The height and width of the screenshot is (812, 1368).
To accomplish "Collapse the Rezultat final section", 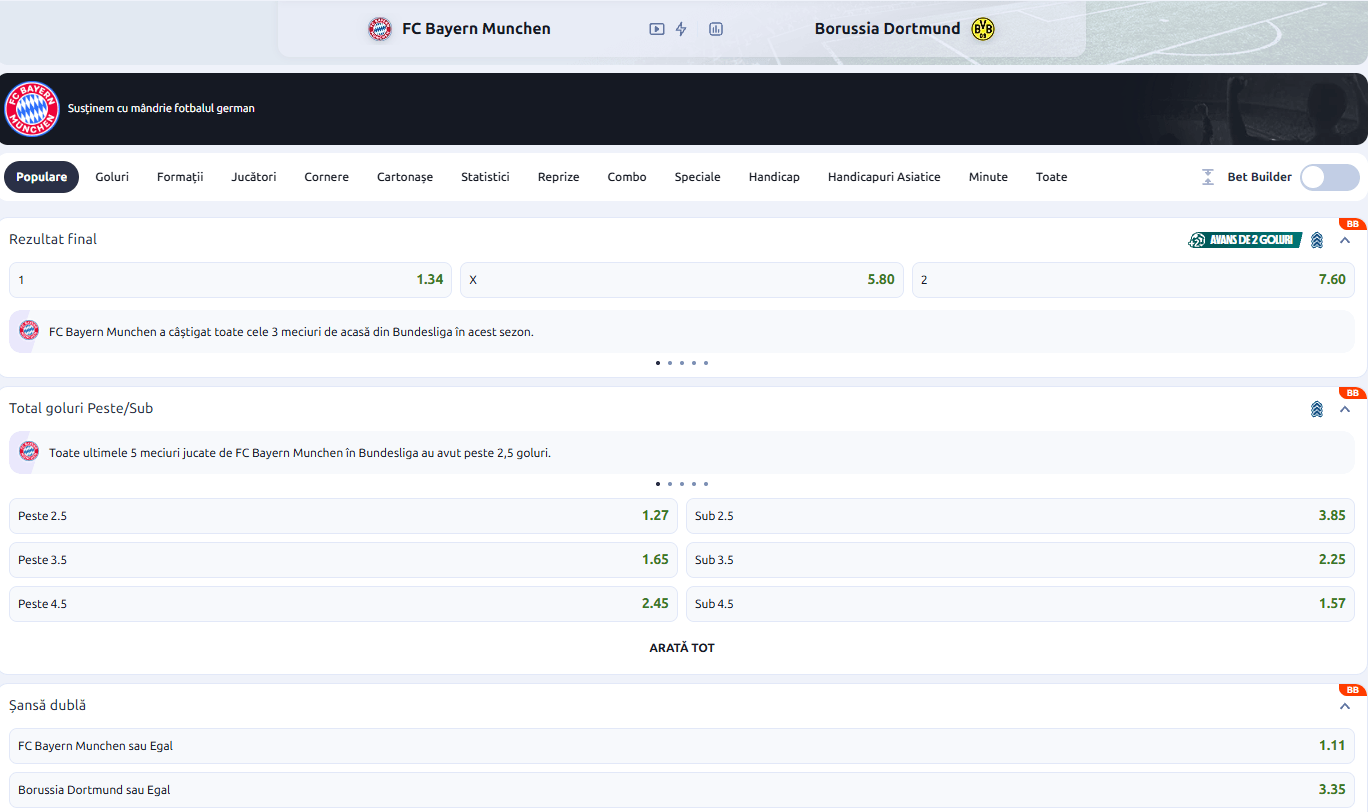I will click(x=1345, y=240).
